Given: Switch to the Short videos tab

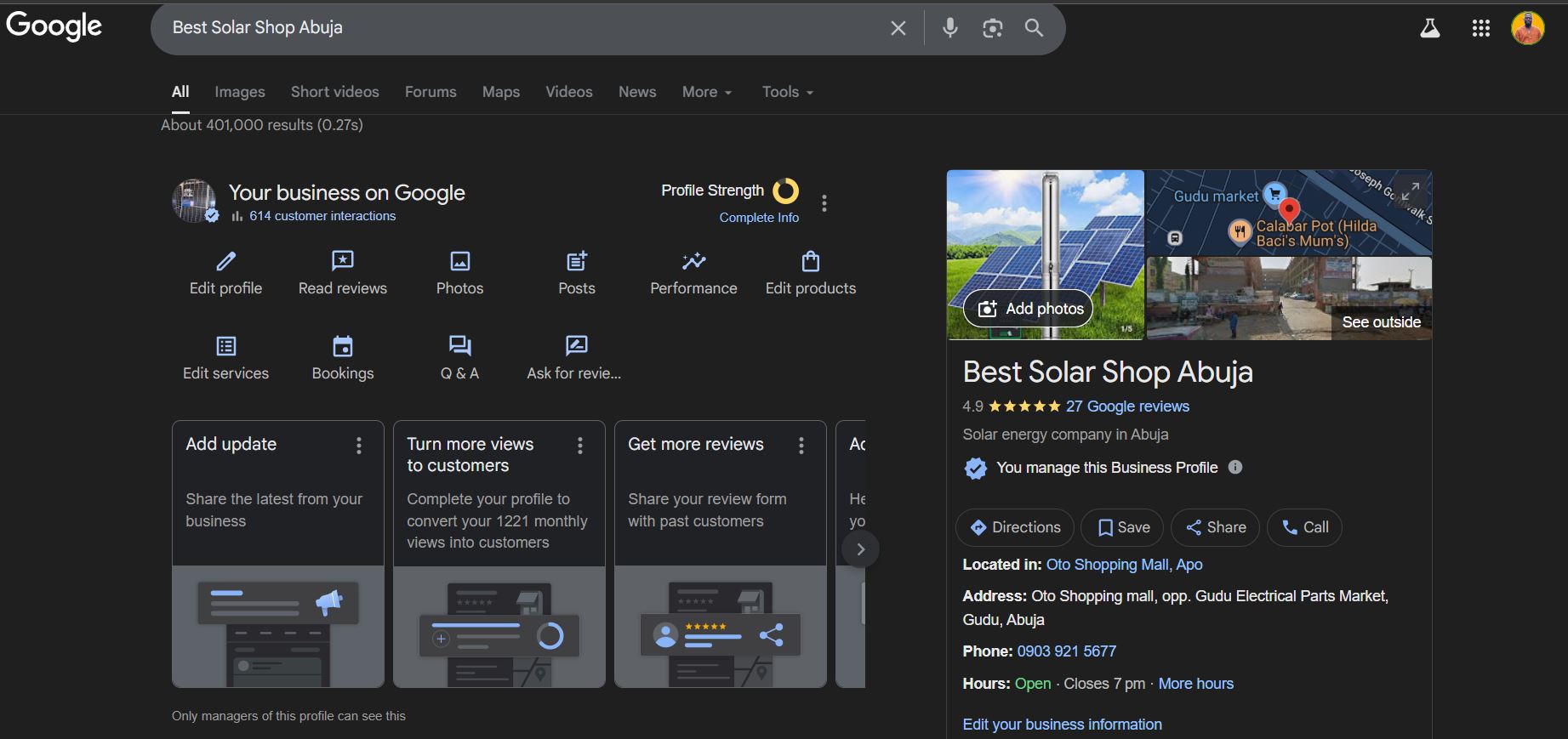Looking at the screenshot, I should point(335,92).
